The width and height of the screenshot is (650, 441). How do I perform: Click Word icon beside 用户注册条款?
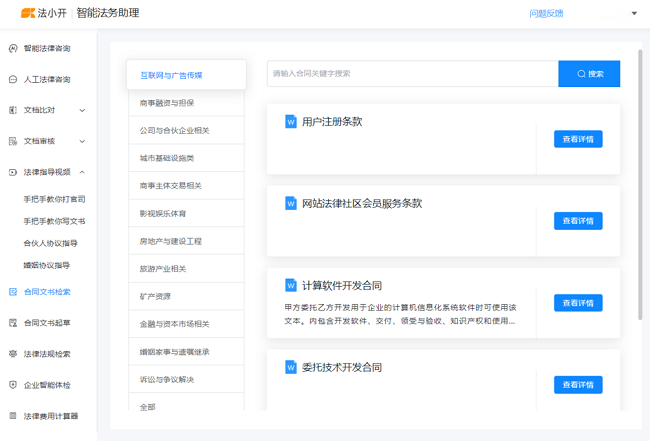[291, 122]
